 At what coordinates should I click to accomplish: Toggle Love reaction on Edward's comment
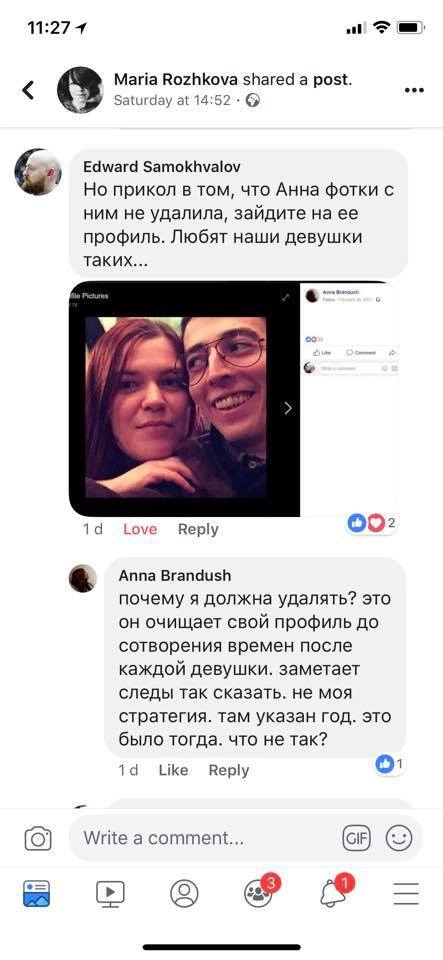[140, 530]
